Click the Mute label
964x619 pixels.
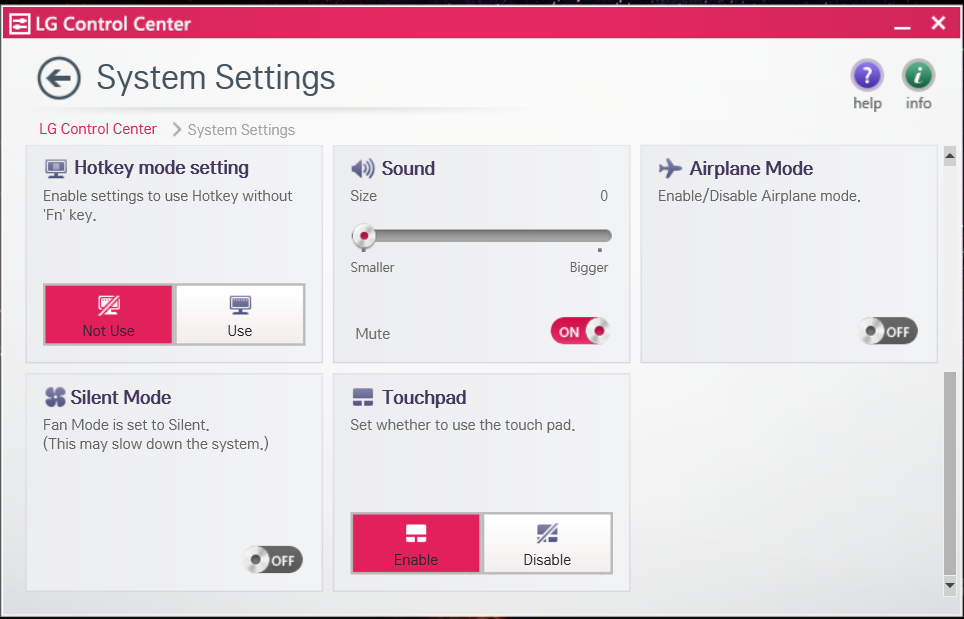(x=373, y=334)
